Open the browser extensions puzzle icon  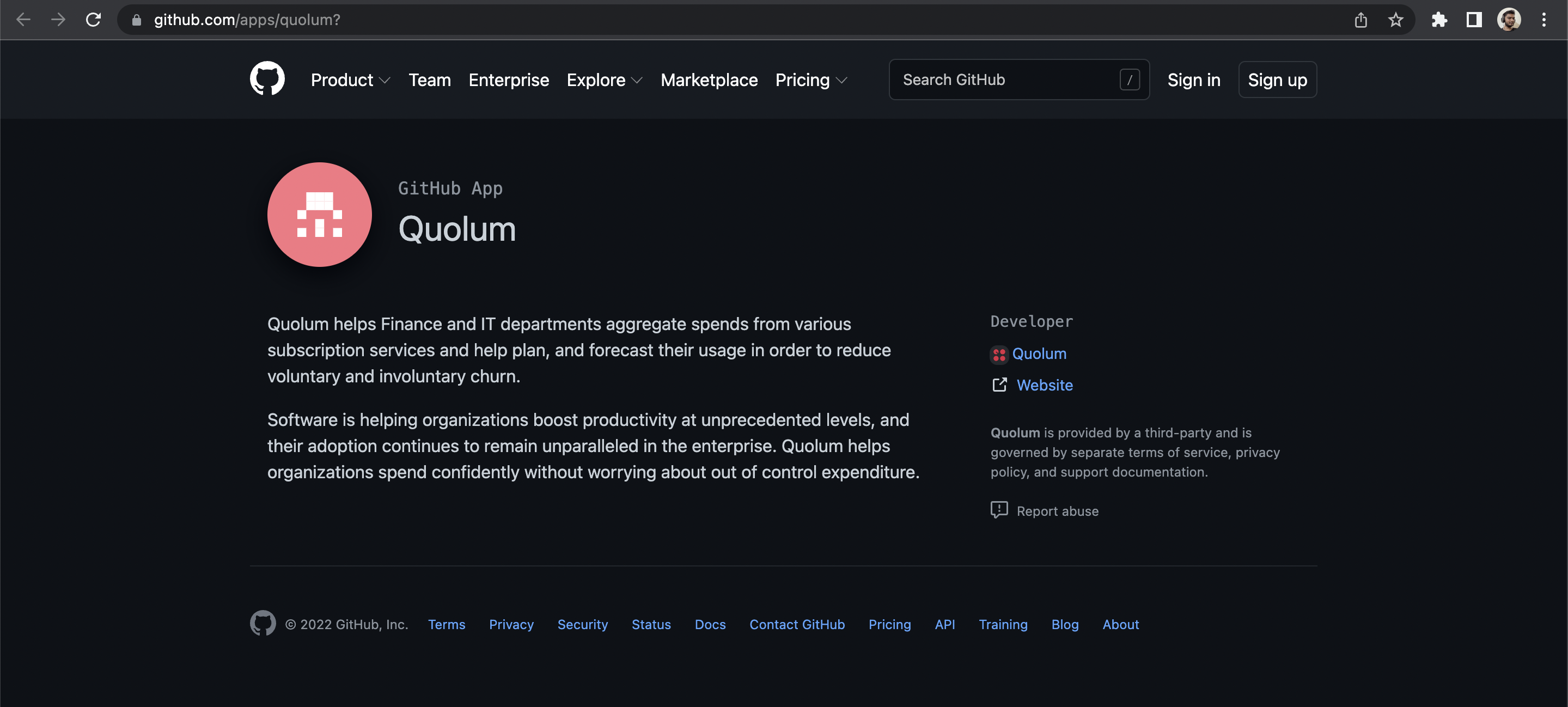pyautogui.click(x=1439, y=20)
